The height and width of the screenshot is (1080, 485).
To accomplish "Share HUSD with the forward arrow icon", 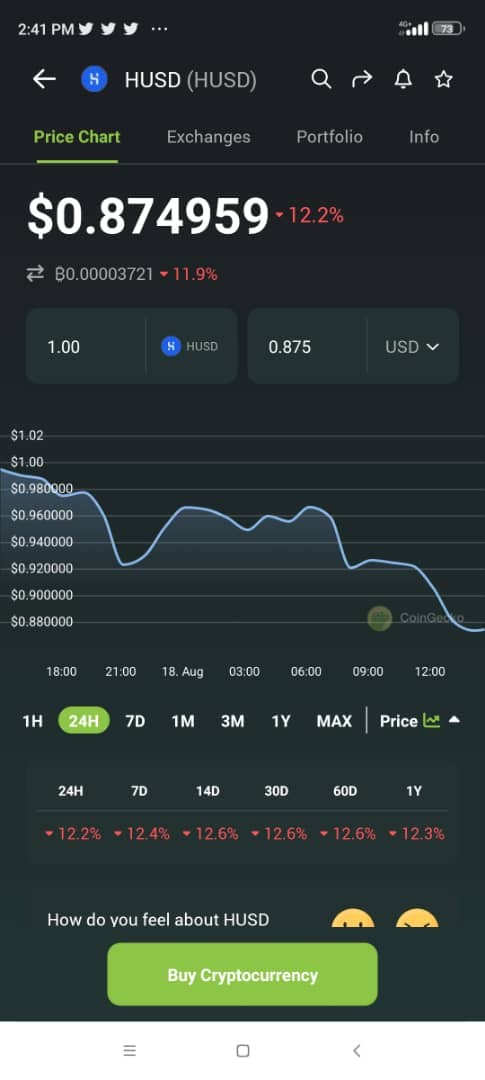I will coord(362,80).
